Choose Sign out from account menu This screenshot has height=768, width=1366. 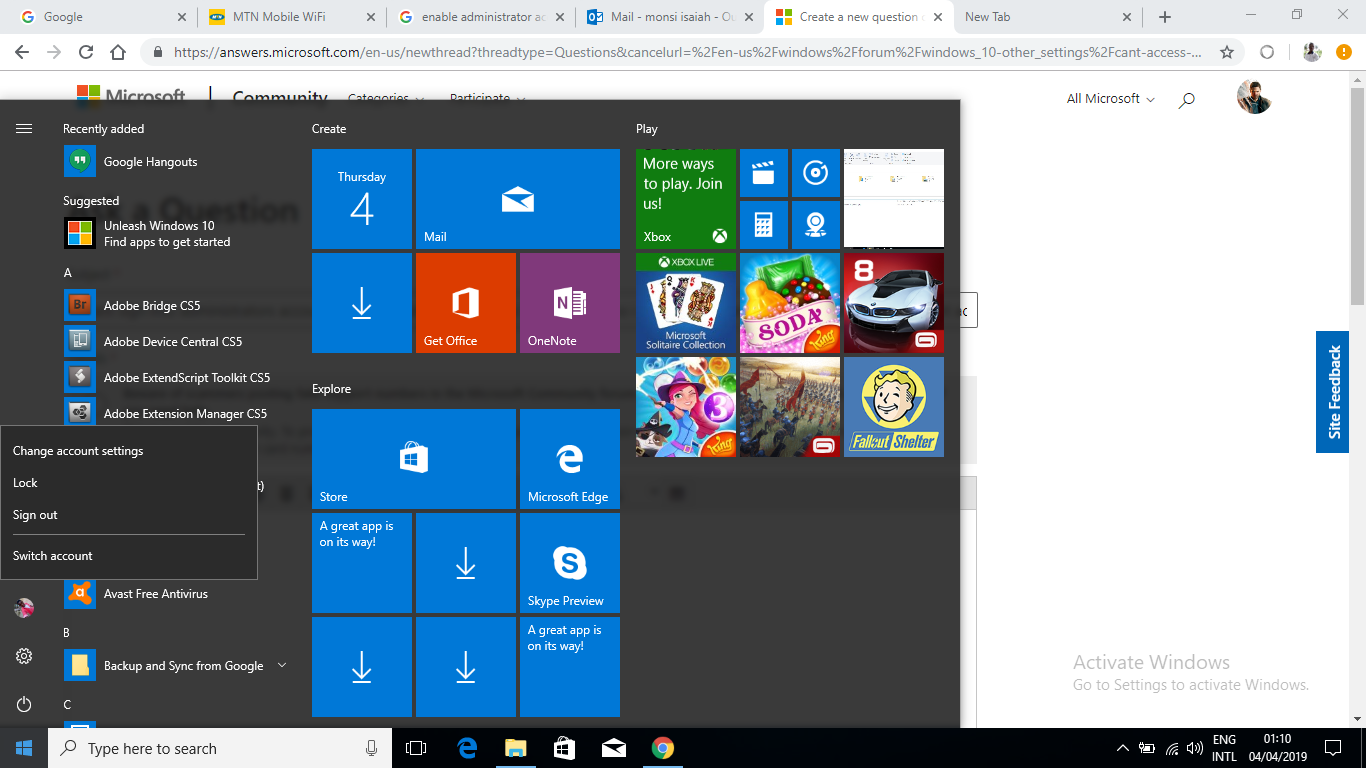tap(35, 515)
